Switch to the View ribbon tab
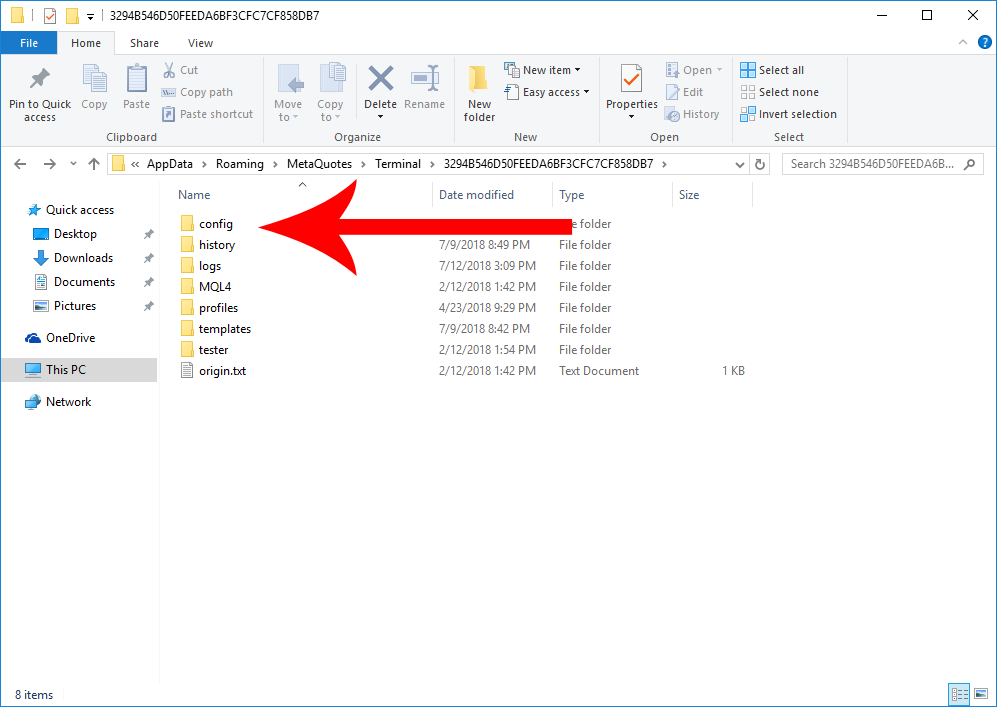 point(200,43)
